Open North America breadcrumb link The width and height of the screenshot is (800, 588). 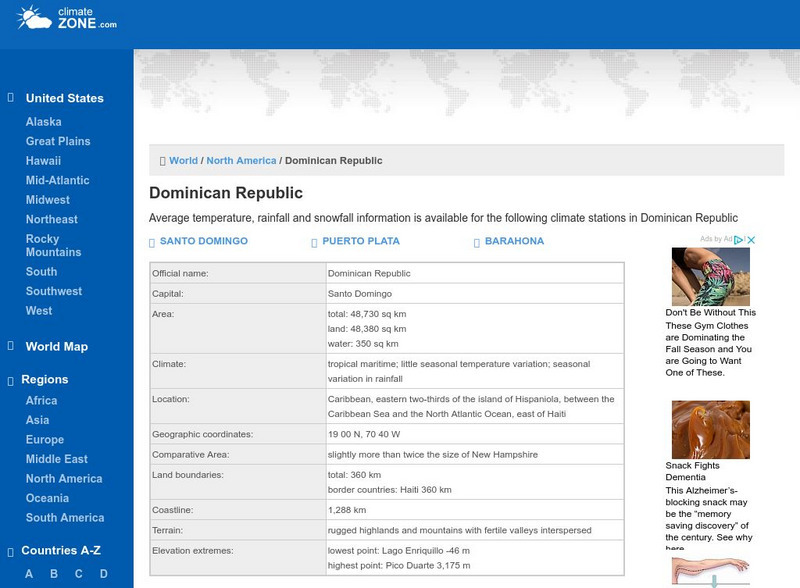(241, 160)
